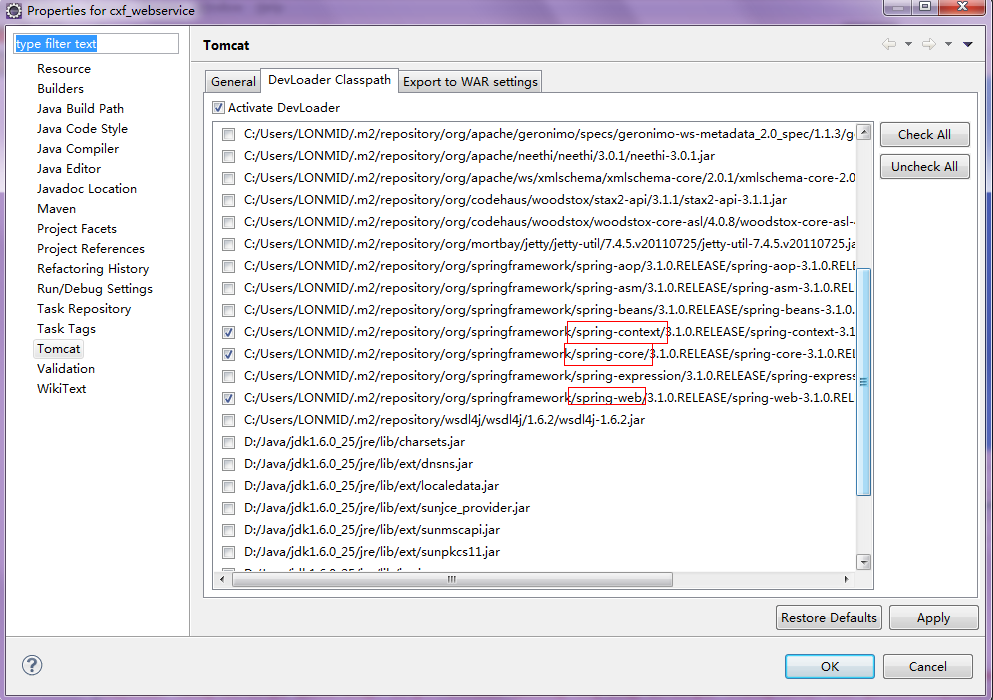Open the Validation page

point(66,369)
